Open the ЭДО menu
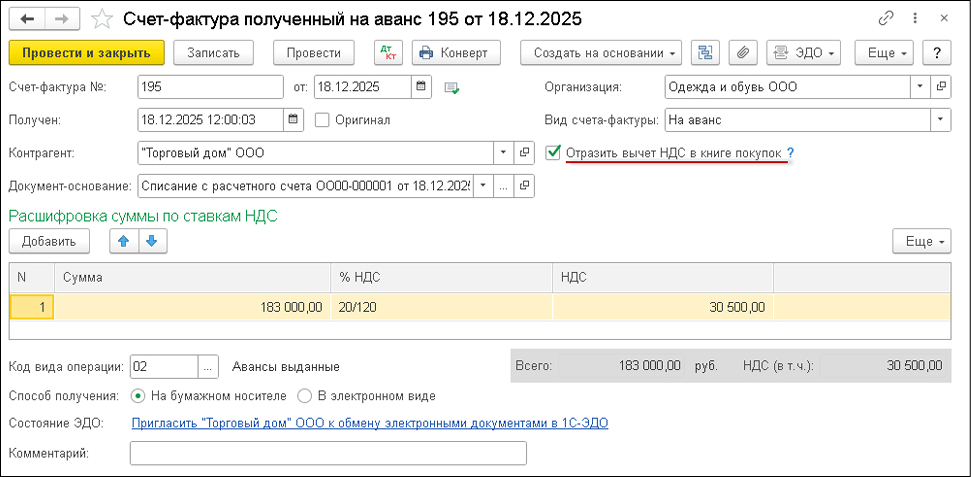This screenshot has width=971, height=477. tap(803, 53)
